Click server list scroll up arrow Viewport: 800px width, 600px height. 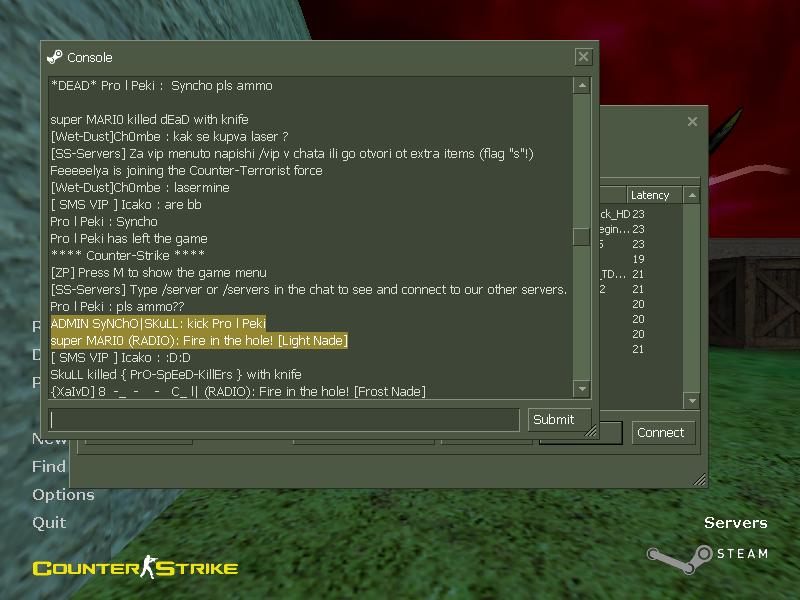point(692,195)
